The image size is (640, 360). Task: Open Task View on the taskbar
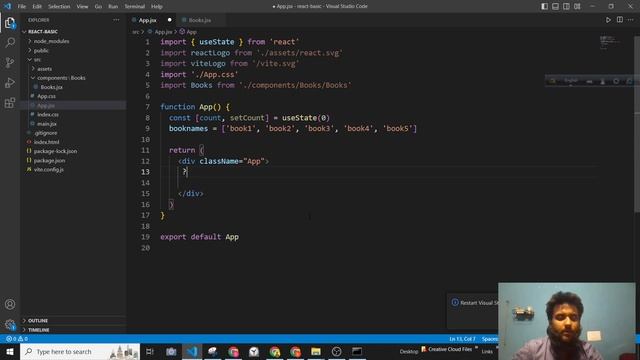[x=150, y=351]
